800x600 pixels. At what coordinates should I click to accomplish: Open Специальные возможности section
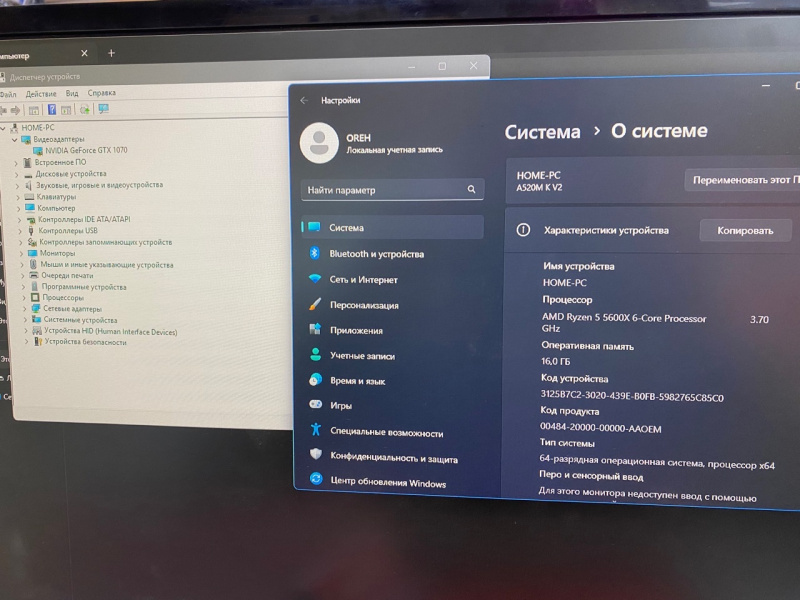[x=387, y=432]
